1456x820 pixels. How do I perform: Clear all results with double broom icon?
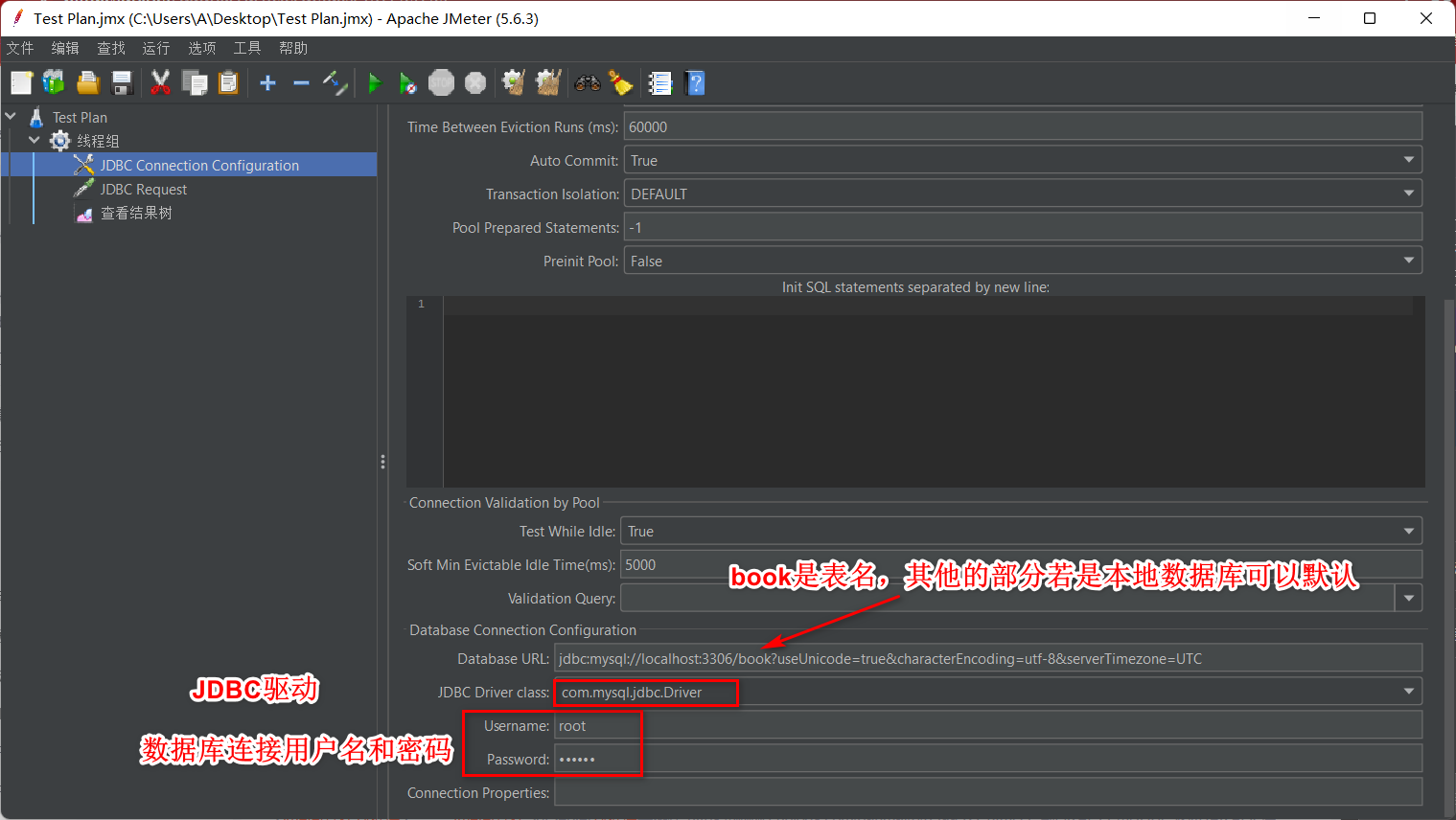[548, 83]
